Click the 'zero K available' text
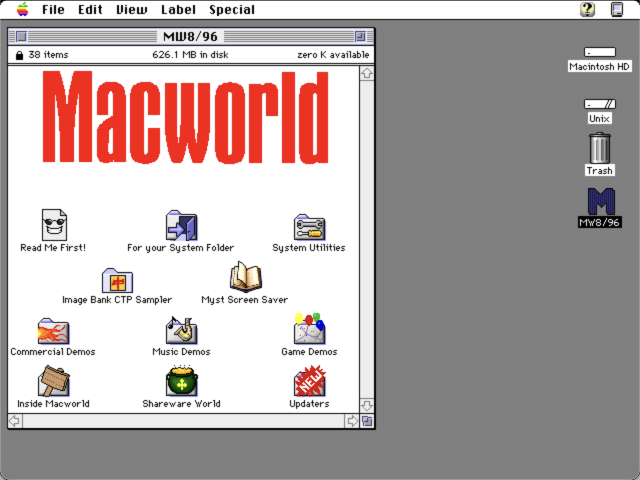The width and height of the screenshot is (640, 480). point(333,55)
